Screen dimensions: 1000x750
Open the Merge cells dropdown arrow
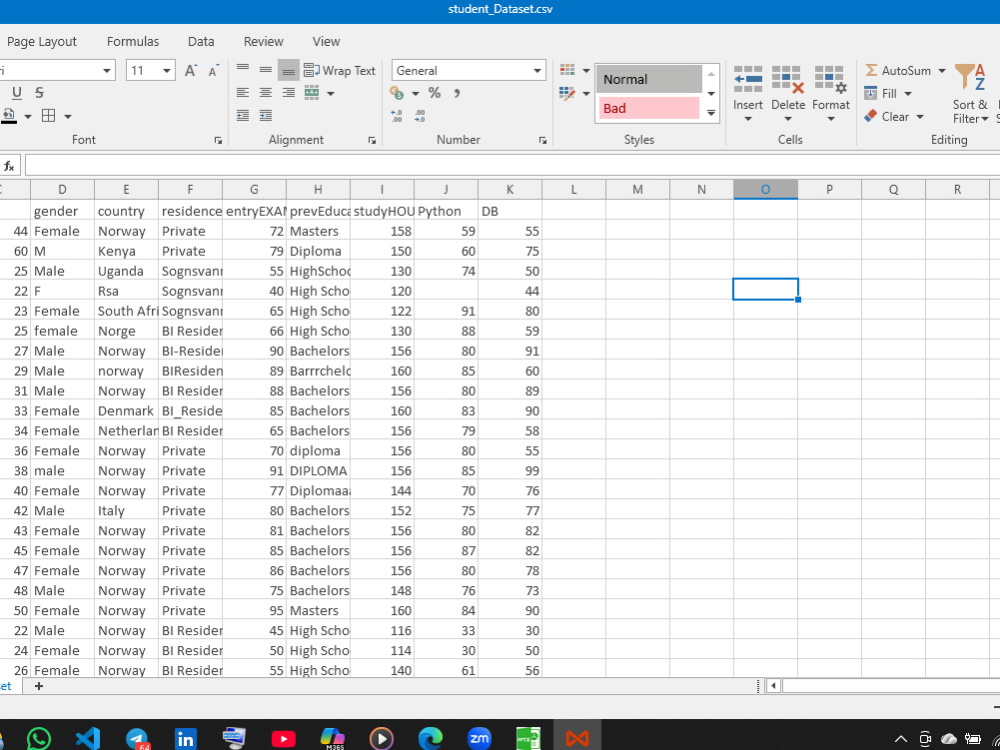point(330,94)
